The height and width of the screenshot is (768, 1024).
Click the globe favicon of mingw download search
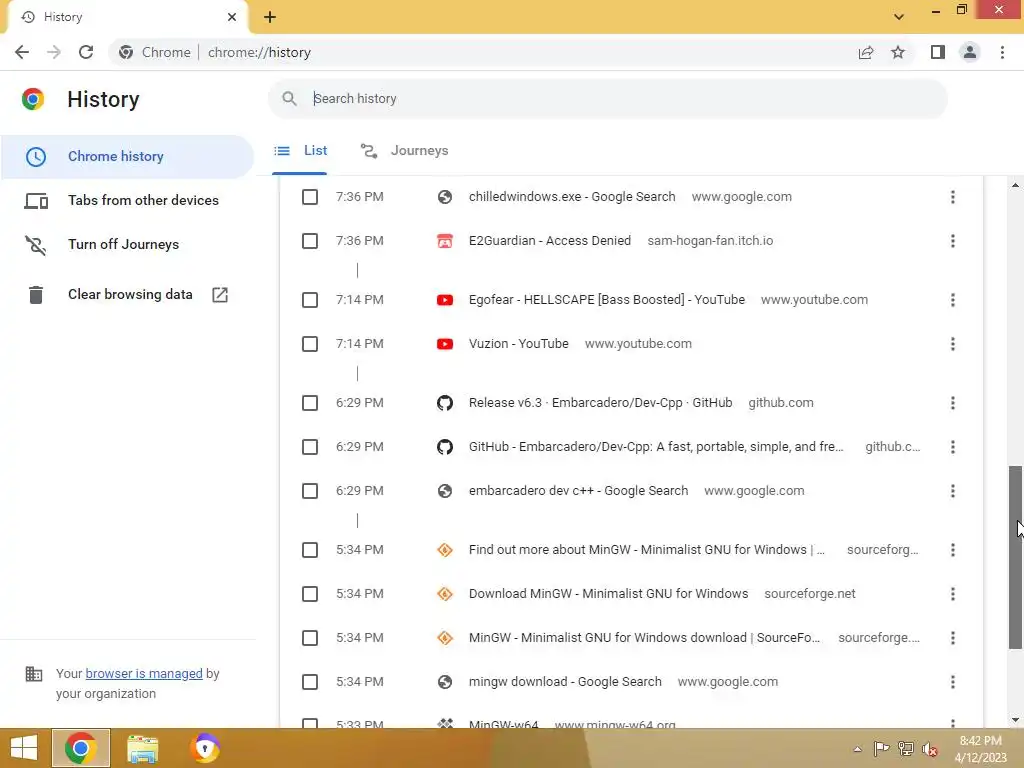445,682
